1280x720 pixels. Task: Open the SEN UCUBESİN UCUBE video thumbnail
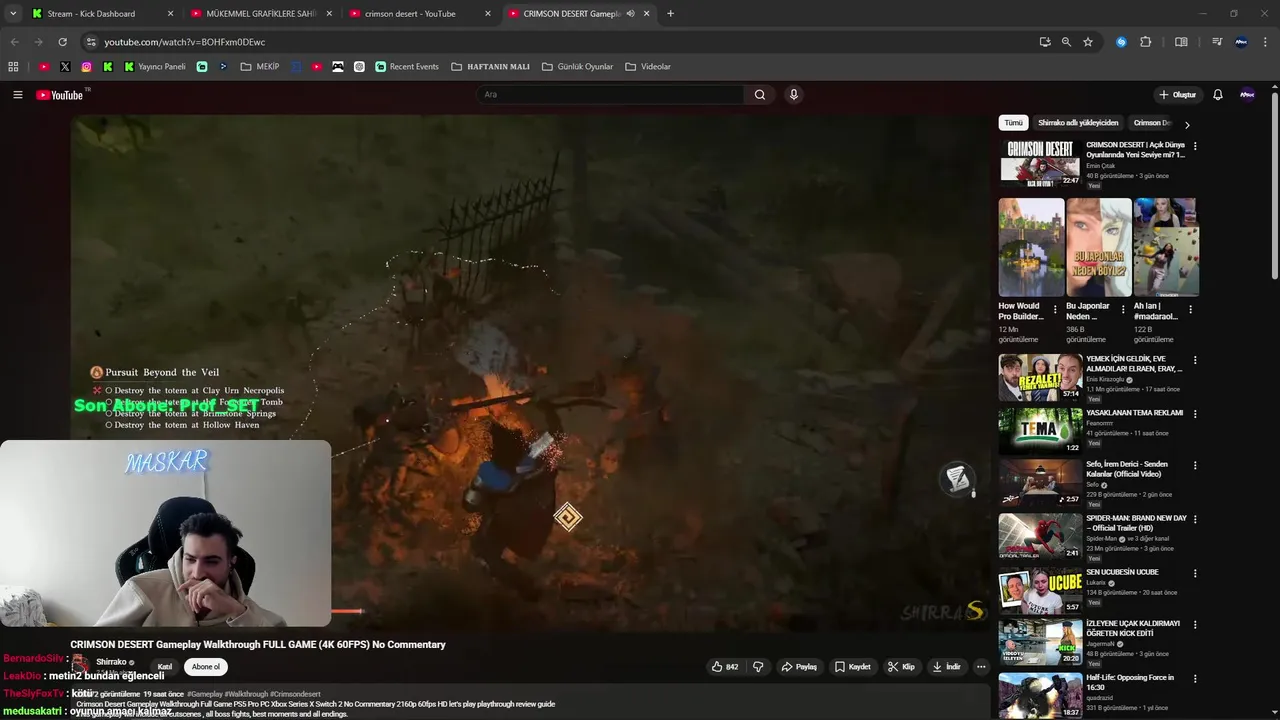(x=1040, y=591)
